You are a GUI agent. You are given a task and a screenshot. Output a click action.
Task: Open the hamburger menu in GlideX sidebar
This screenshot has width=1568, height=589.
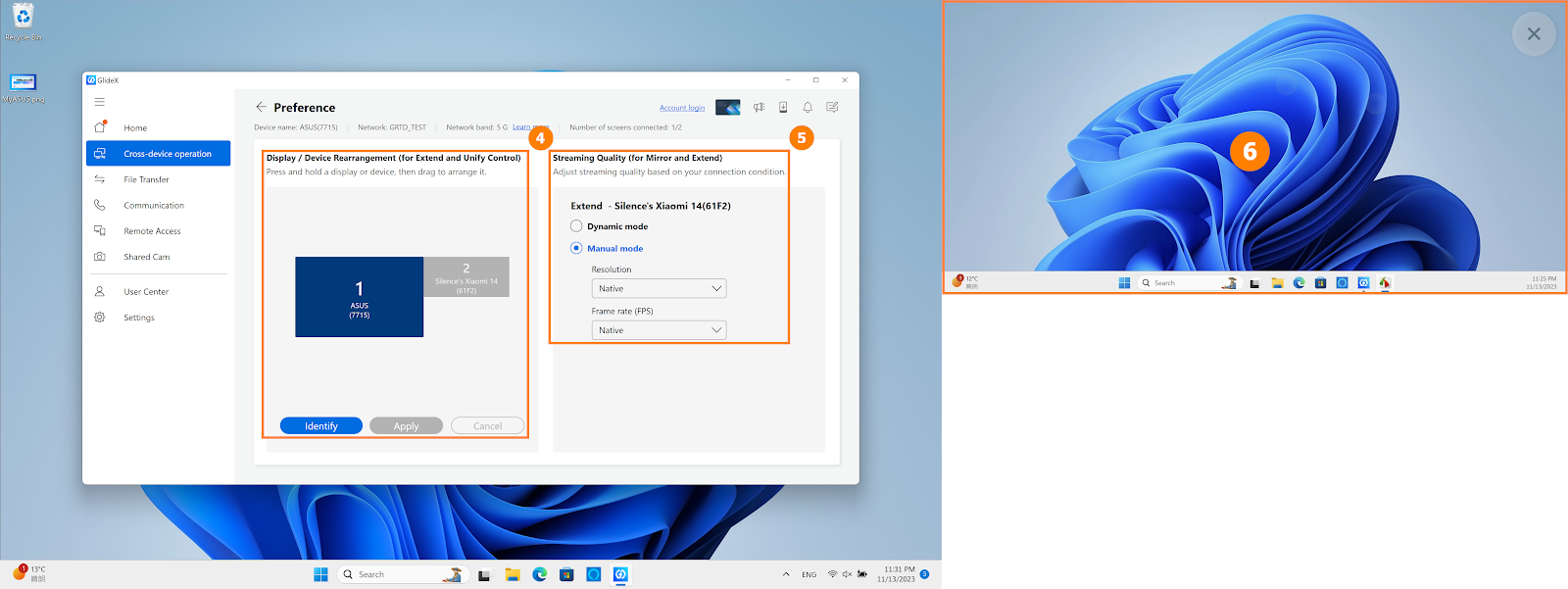coord(99,102)
